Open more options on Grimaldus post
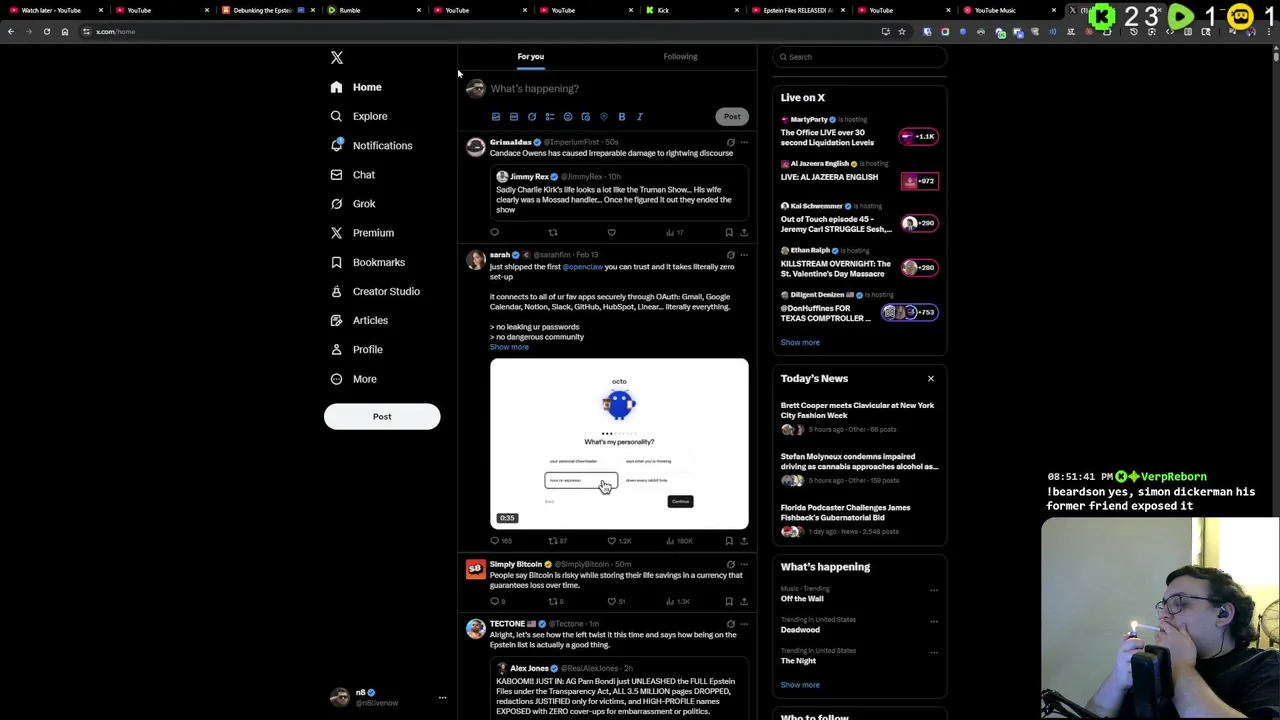Viewport: 1280px width, 720px height. (x=744, y=143)
